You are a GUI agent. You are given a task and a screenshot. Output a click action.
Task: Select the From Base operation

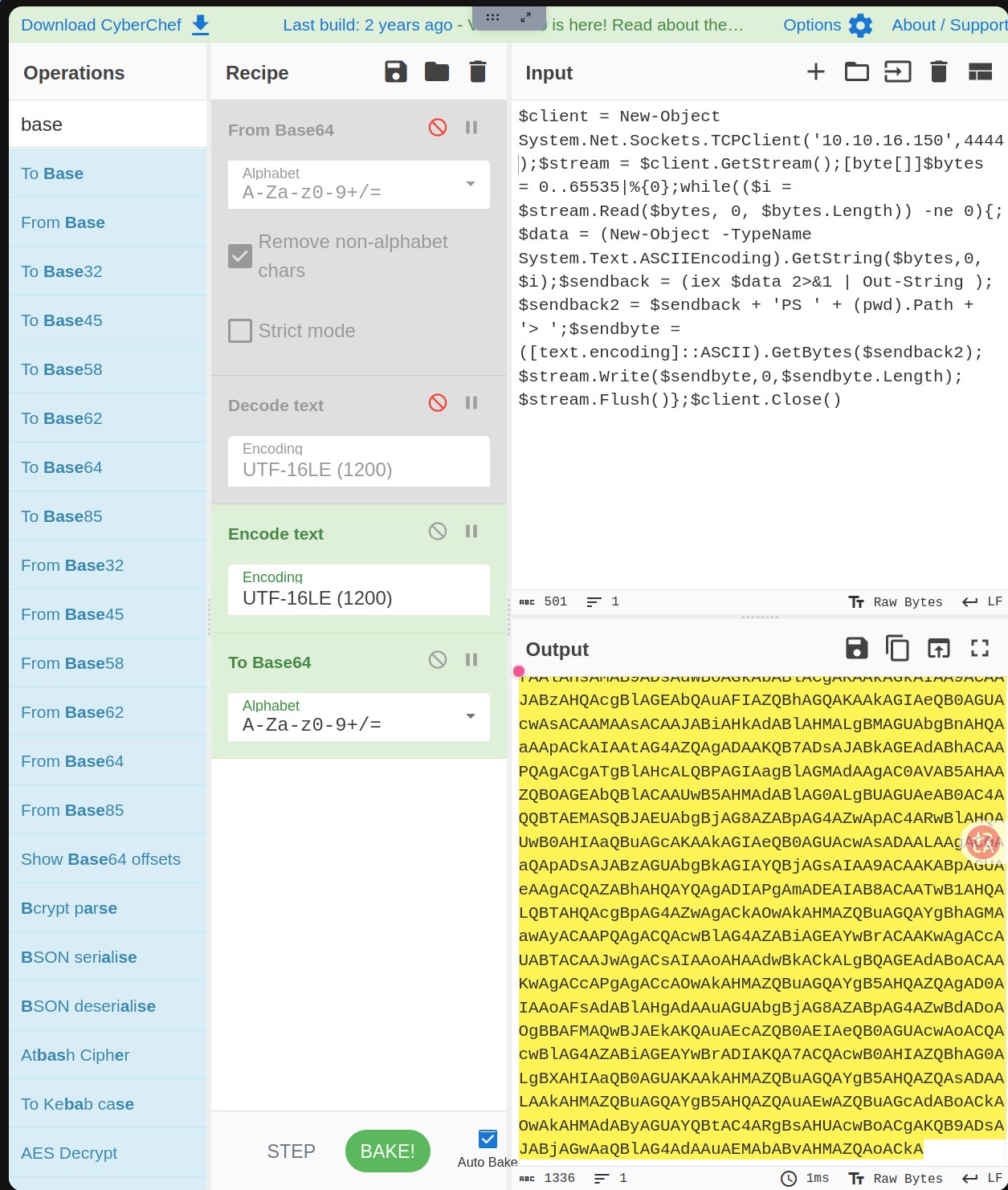pyautogui.click(x=108, y=222)
